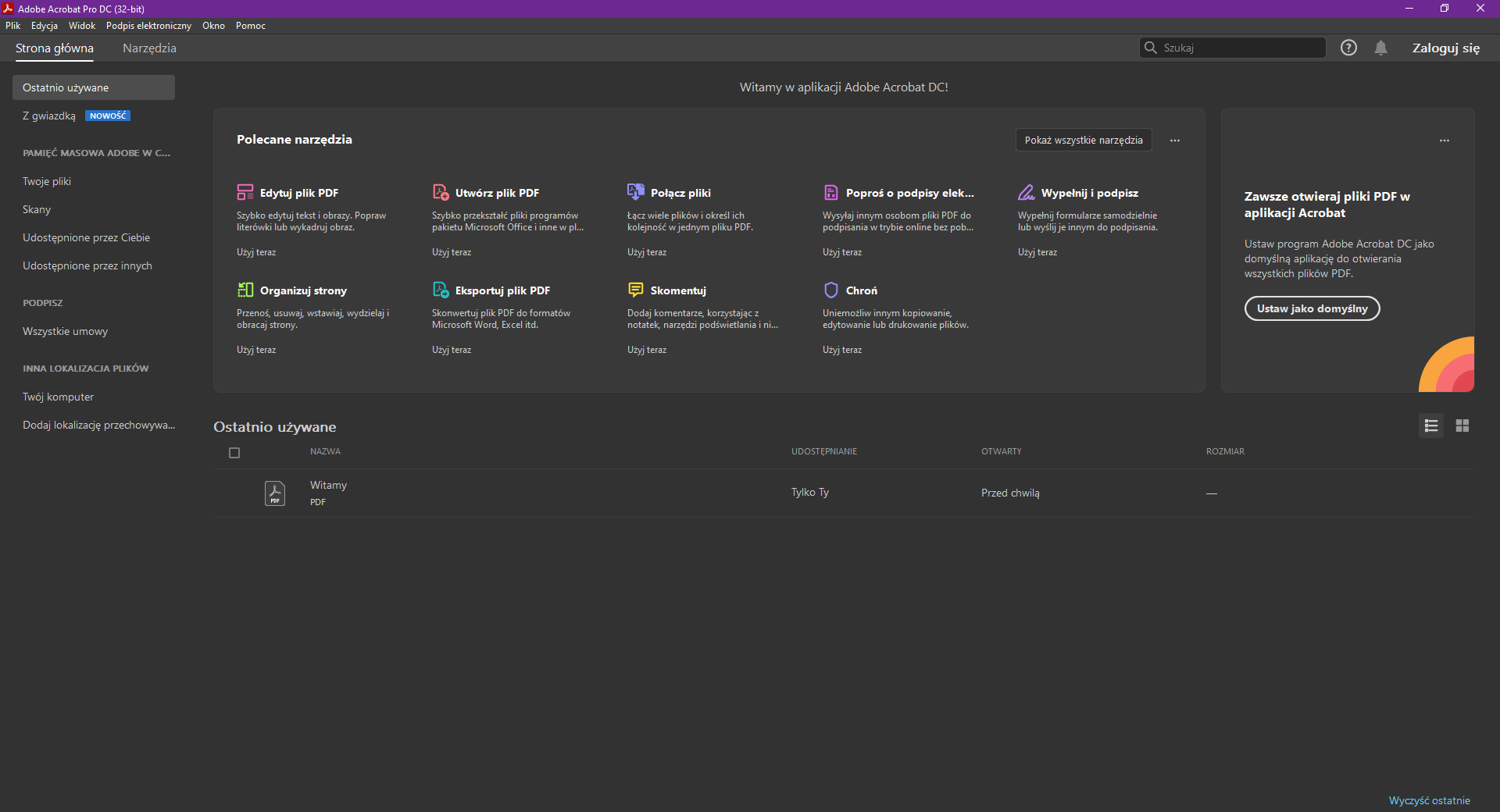Click Użyj teraz under Połącz pliki
Screen dimensions: 1500x812
[x=647, y=252]
